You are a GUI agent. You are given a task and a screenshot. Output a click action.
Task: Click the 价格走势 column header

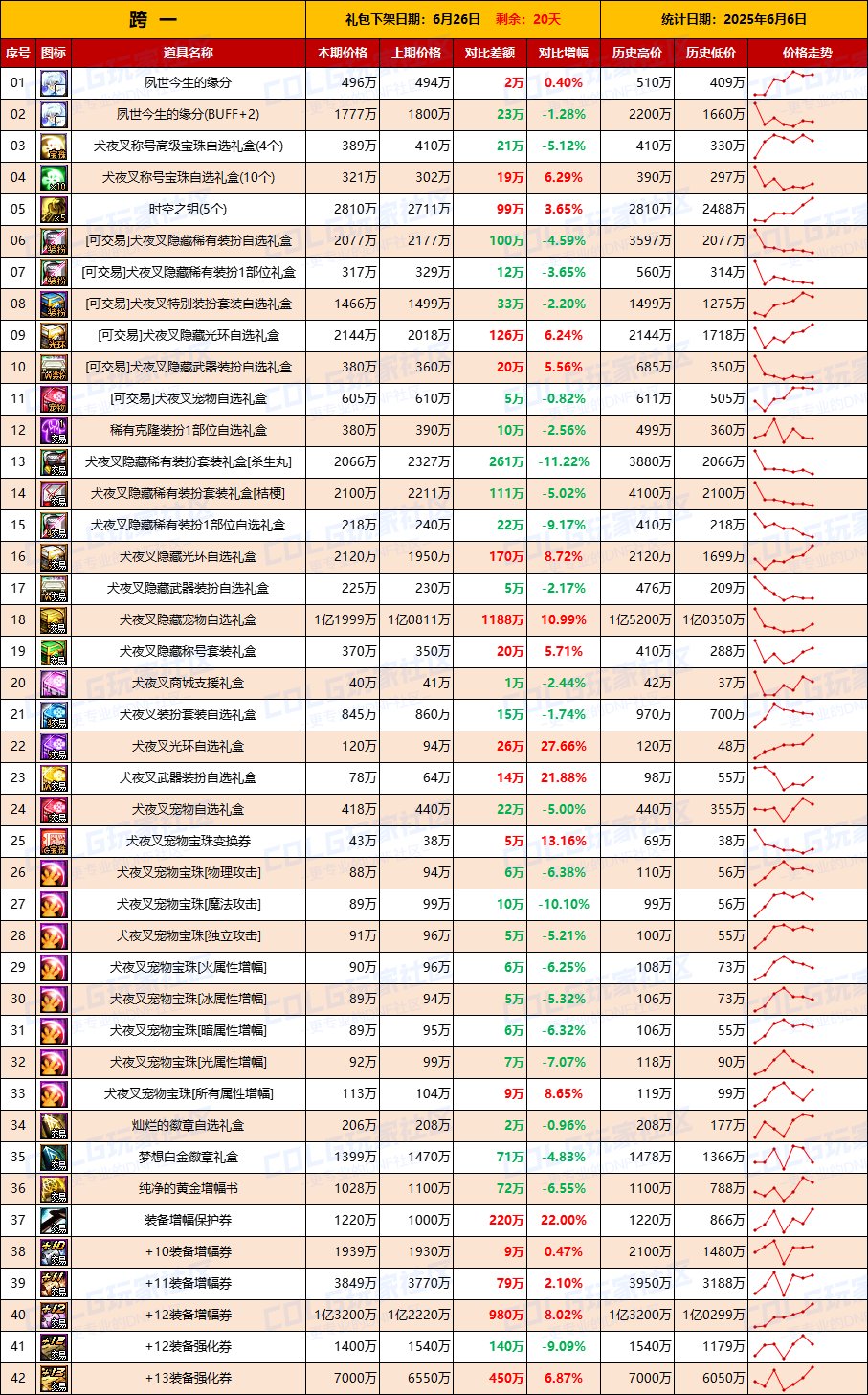point(807,53)
